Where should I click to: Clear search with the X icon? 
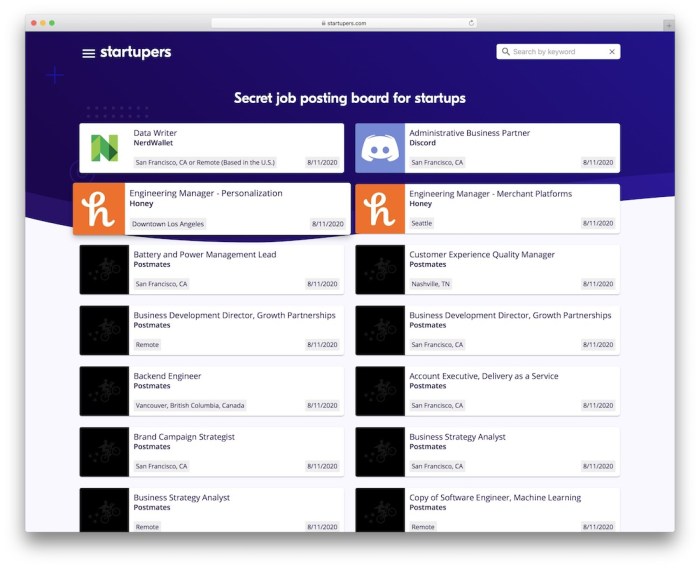(612, 52)
